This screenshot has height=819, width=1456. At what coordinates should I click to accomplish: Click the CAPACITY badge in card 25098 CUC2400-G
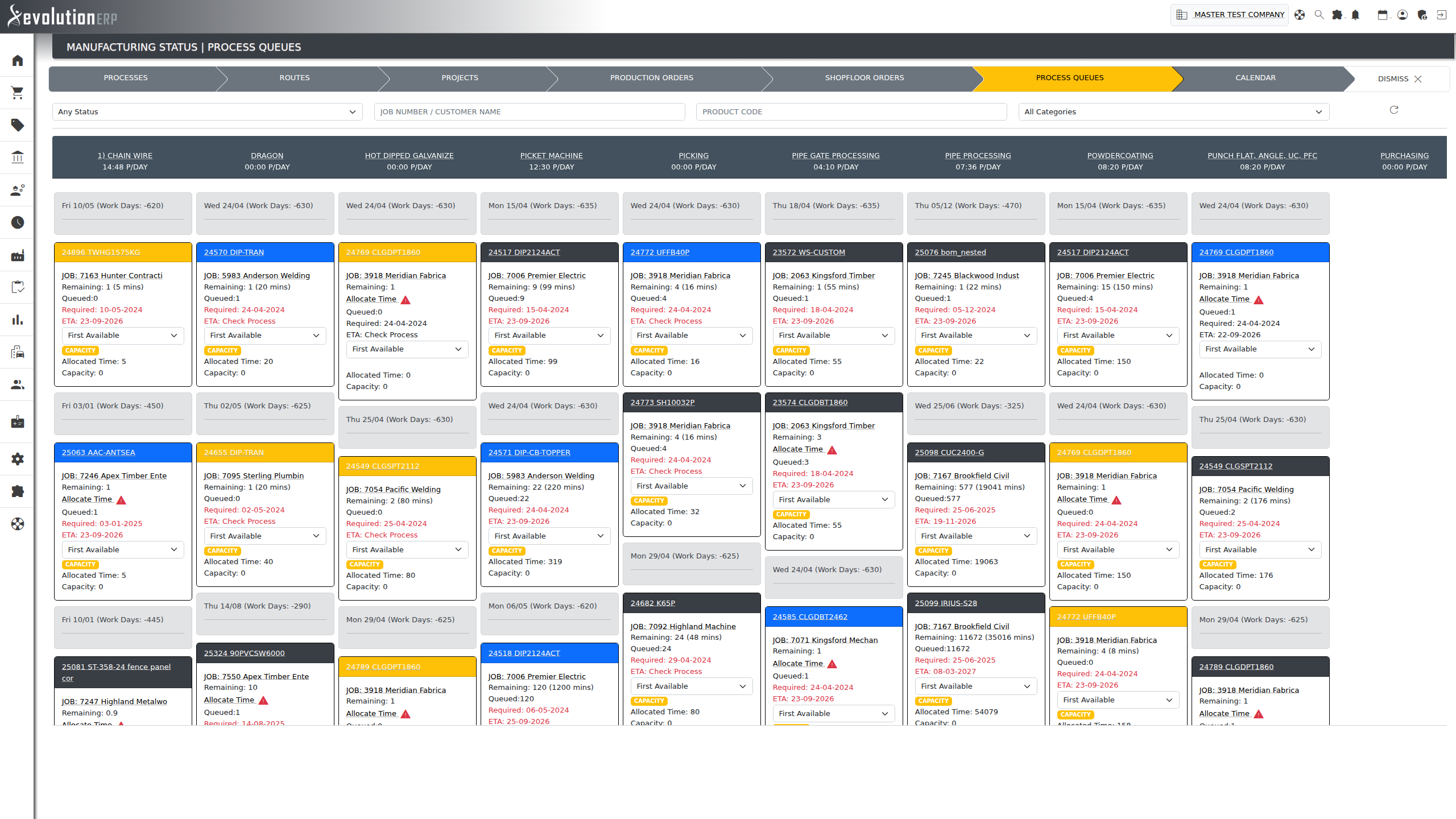pos(933,551)
